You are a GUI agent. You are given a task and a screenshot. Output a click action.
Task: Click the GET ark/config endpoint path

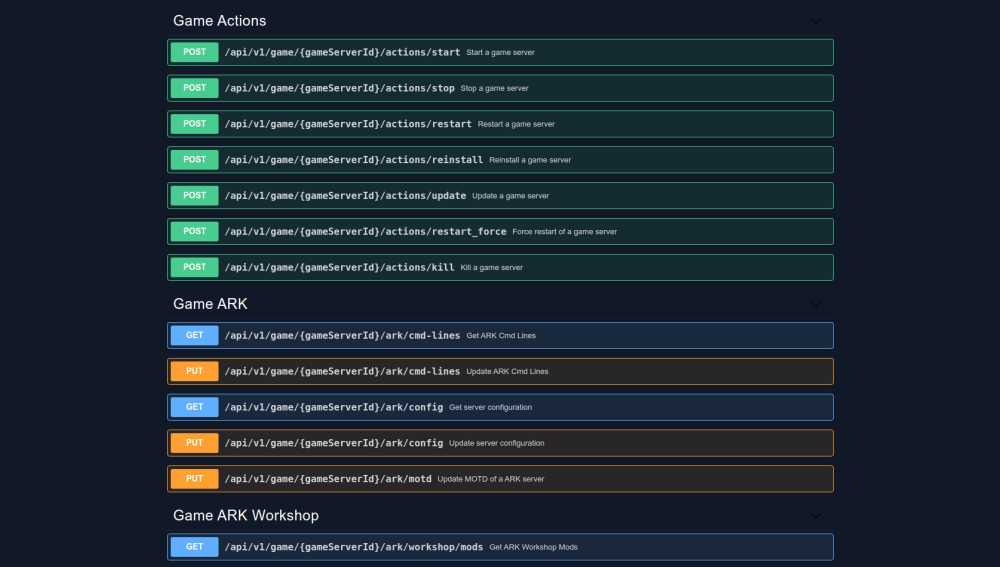333,407
